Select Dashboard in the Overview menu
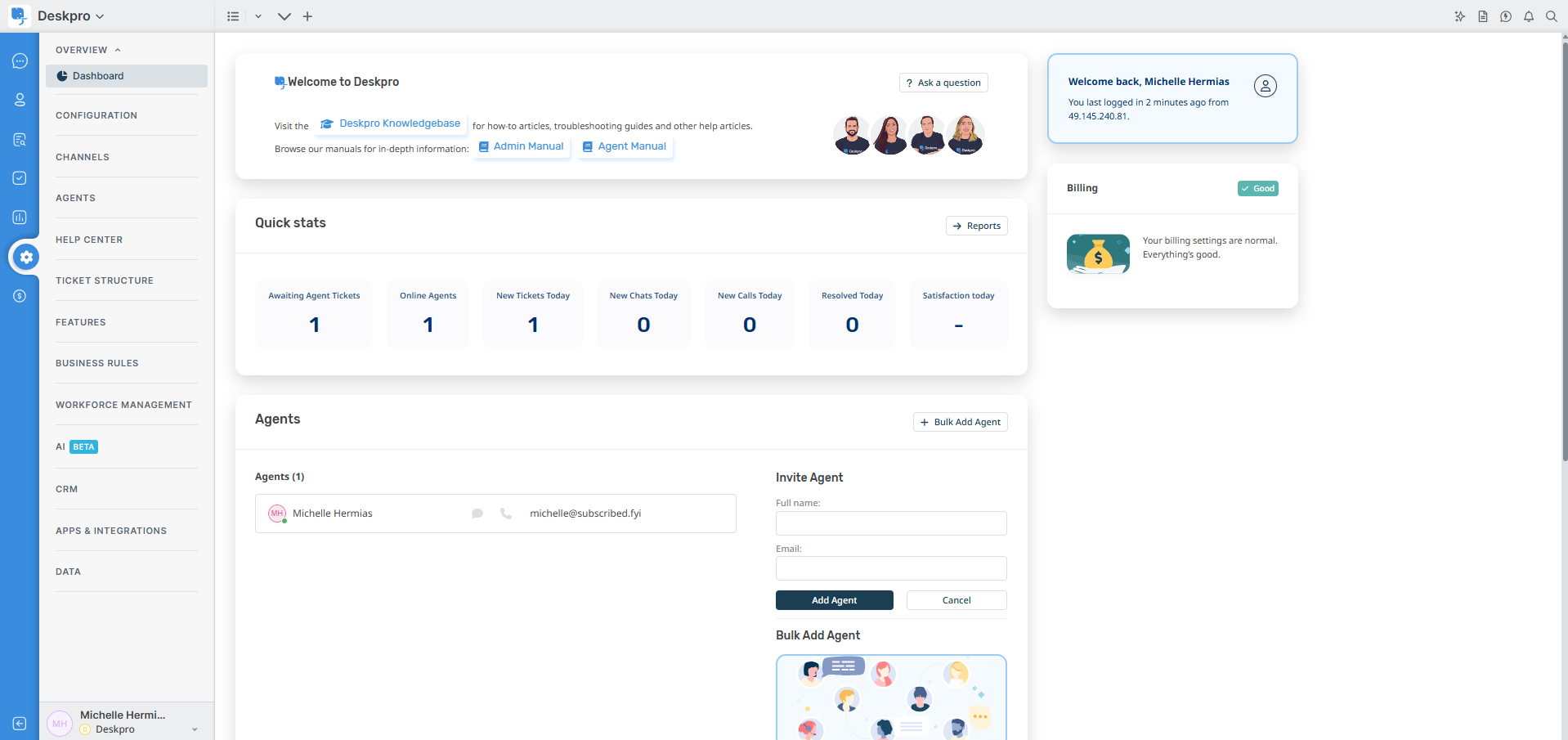Image resolution: width=1568 pixels, height=740 pixels. (127, 76)
